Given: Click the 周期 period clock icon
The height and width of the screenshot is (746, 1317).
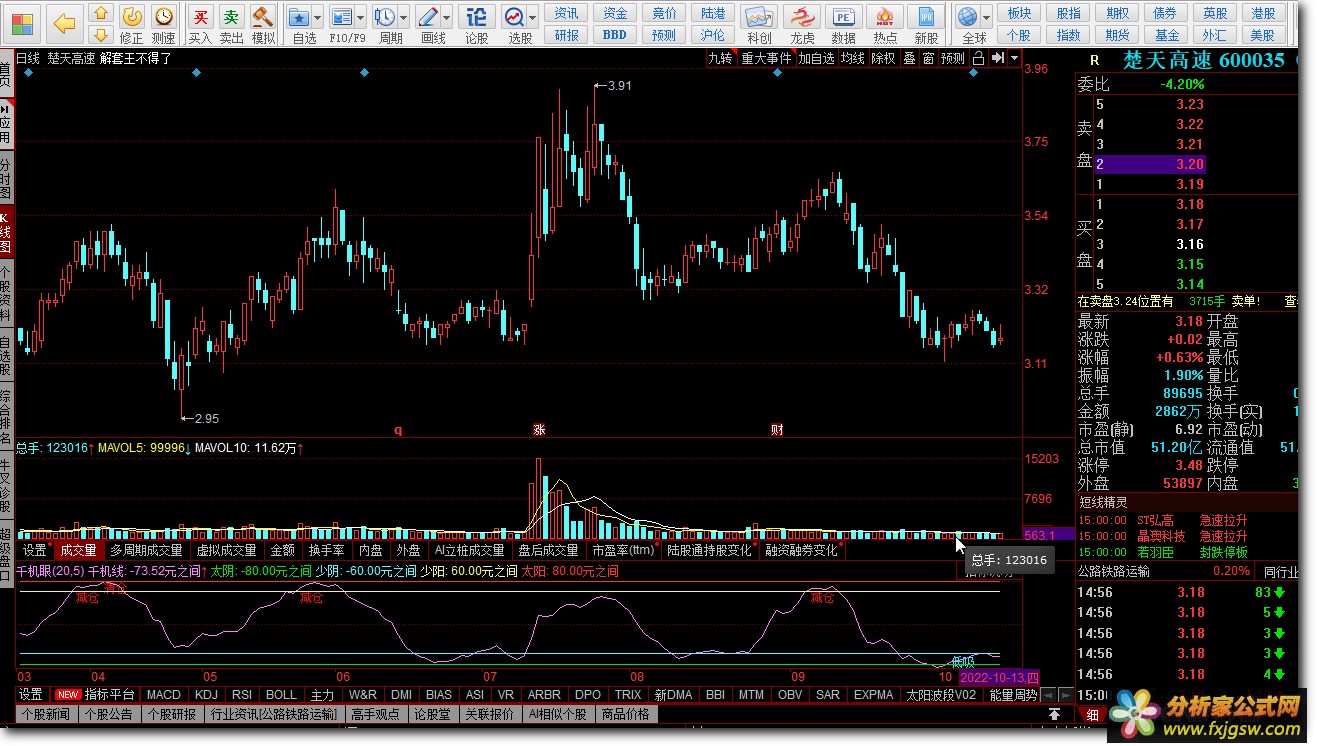Looking at the screenshot, I should tap(385, 17).
